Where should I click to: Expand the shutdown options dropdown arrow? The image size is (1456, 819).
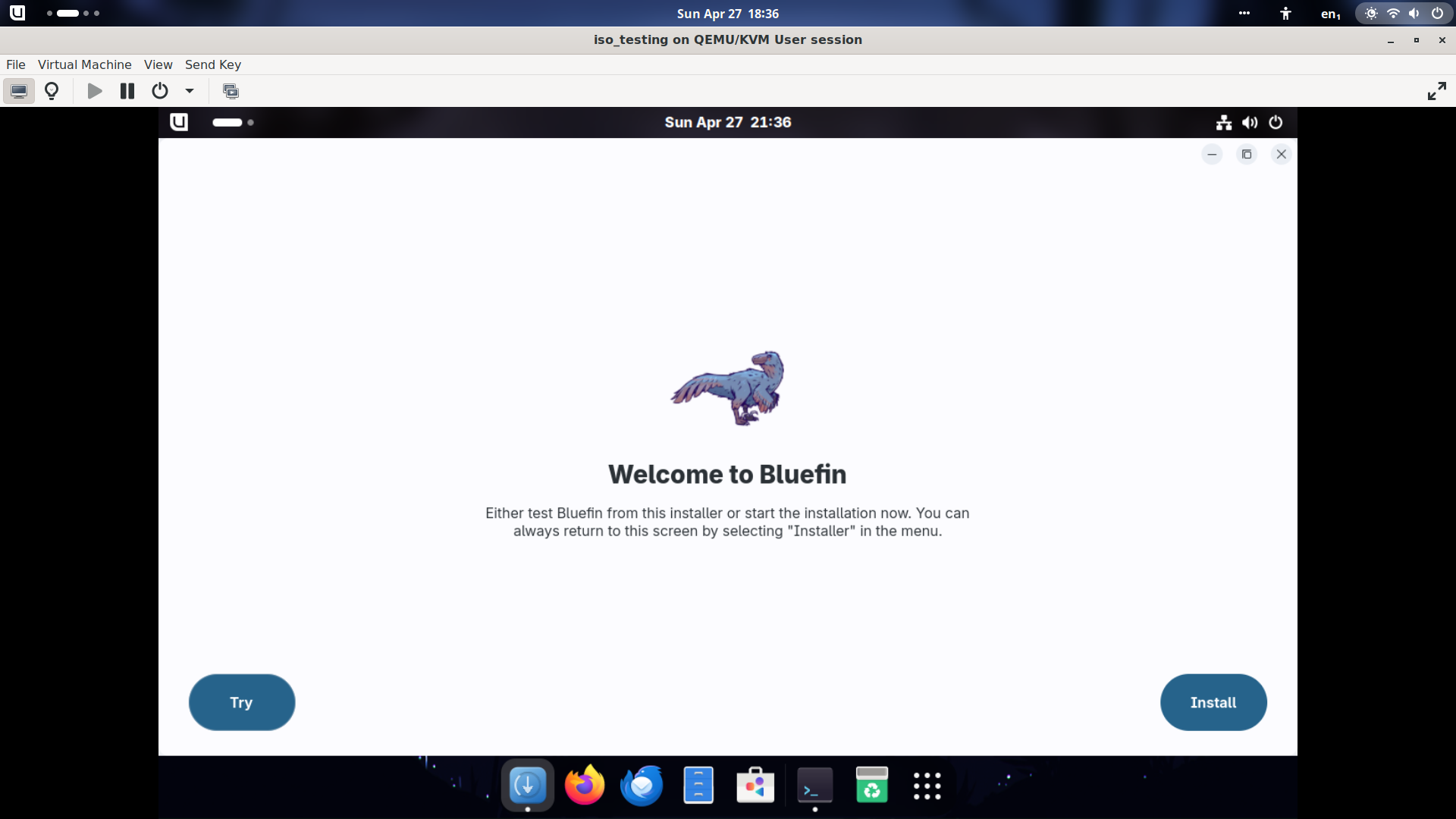click(190, 91)
